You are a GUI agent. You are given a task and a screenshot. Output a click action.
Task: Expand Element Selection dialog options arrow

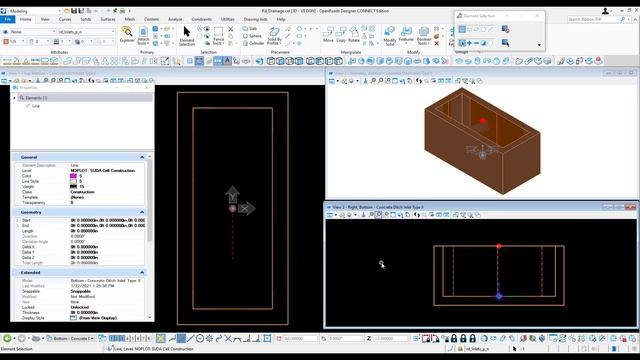(539, 45)
